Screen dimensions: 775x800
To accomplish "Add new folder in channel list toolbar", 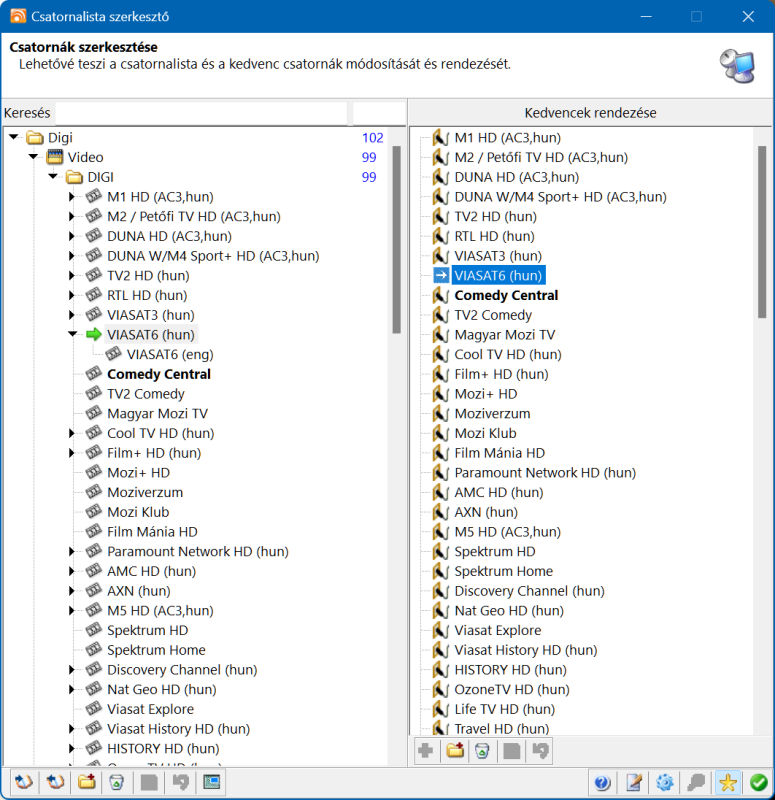I will point(87,782).
